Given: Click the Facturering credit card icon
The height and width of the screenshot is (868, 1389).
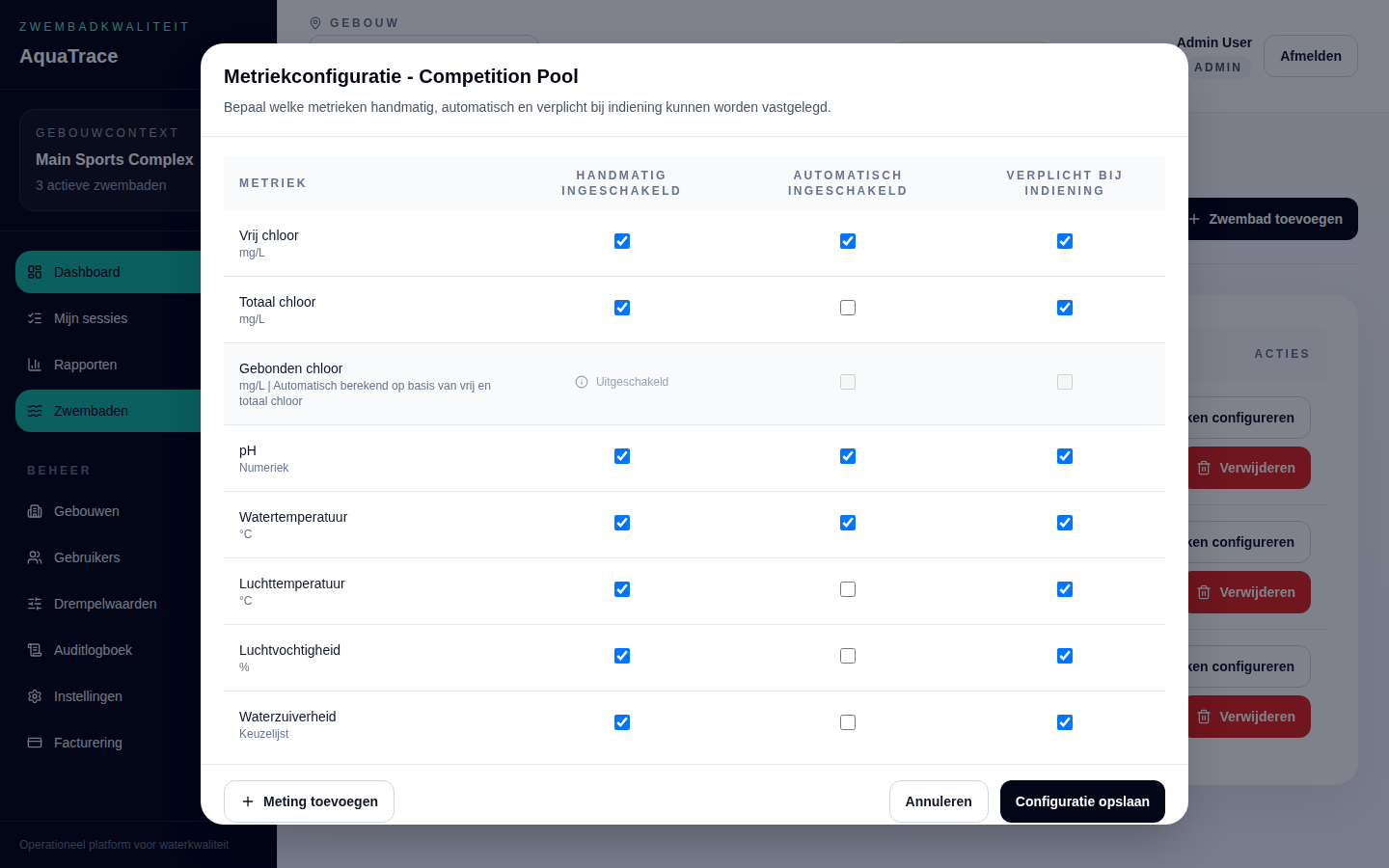Looking at the screenshot, I should coord(35,743).
